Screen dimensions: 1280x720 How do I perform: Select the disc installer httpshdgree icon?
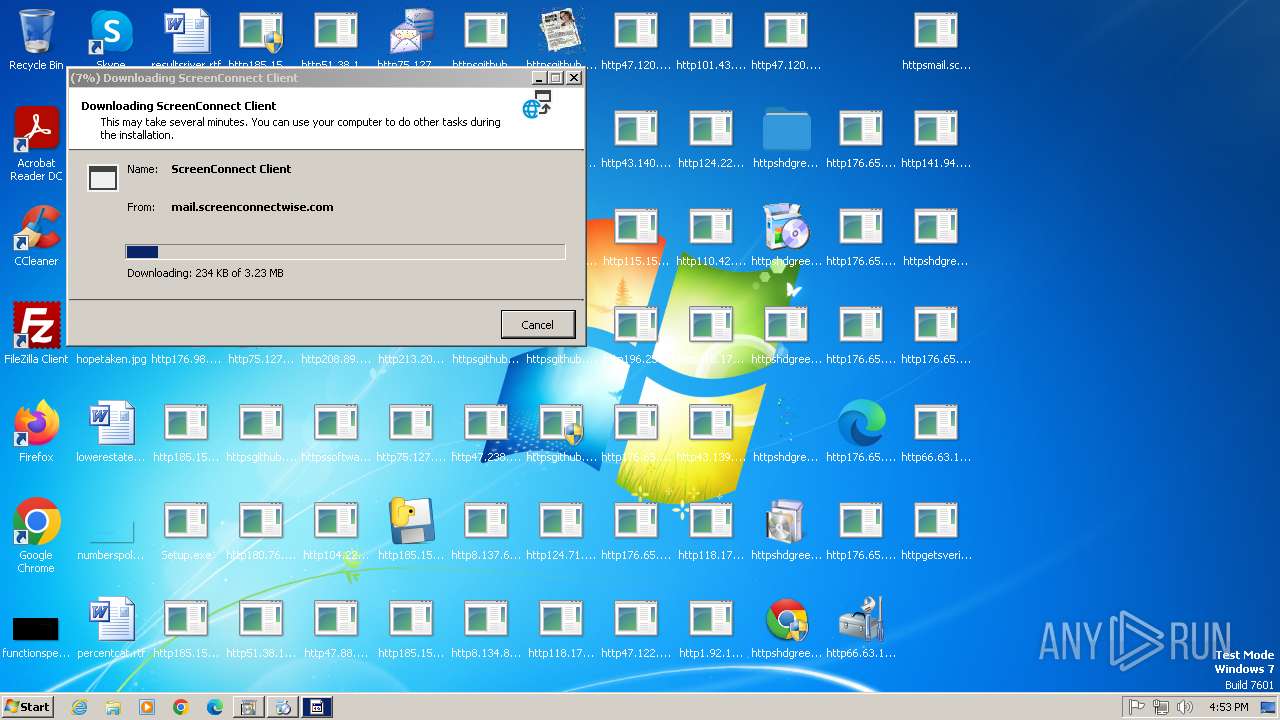point(786,236)
